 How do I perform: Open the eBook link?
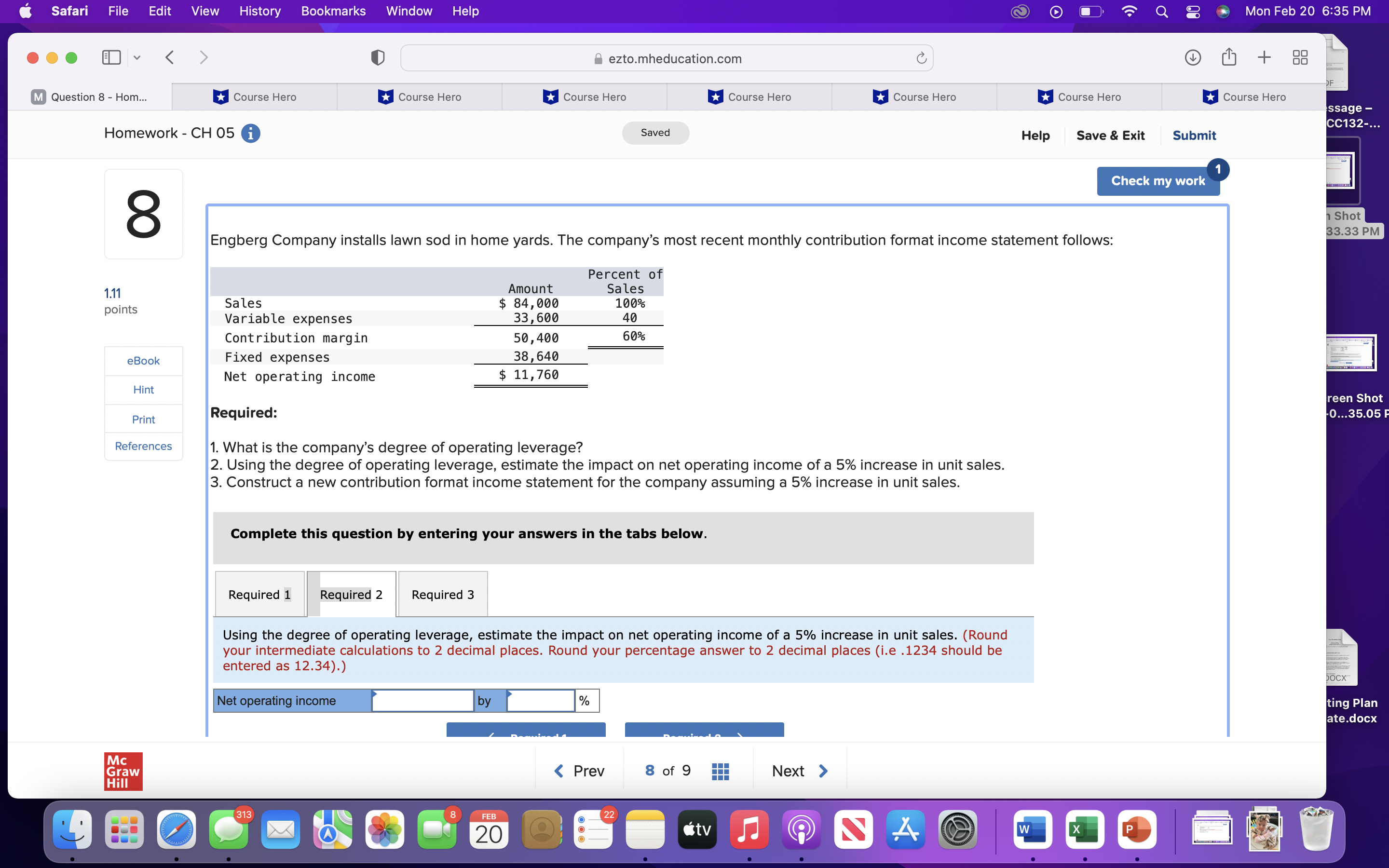tap(144, 361)
